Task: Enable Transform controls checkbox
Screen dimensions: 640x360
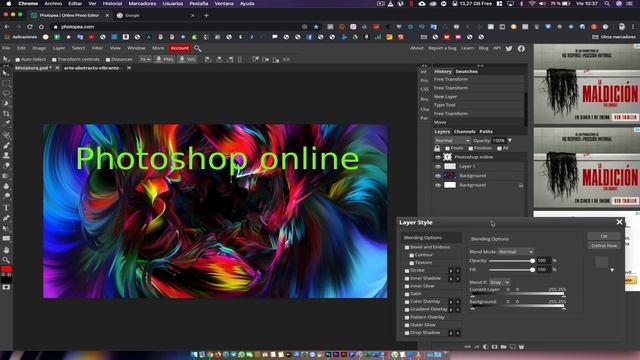Action: click(x=54, y=60)
